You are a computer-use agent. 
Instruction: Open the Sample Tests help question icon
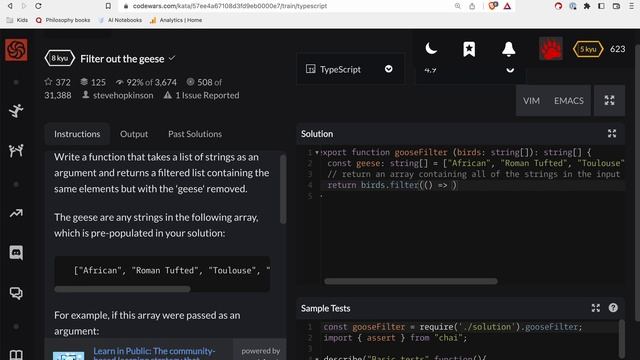tap(613, 308)
